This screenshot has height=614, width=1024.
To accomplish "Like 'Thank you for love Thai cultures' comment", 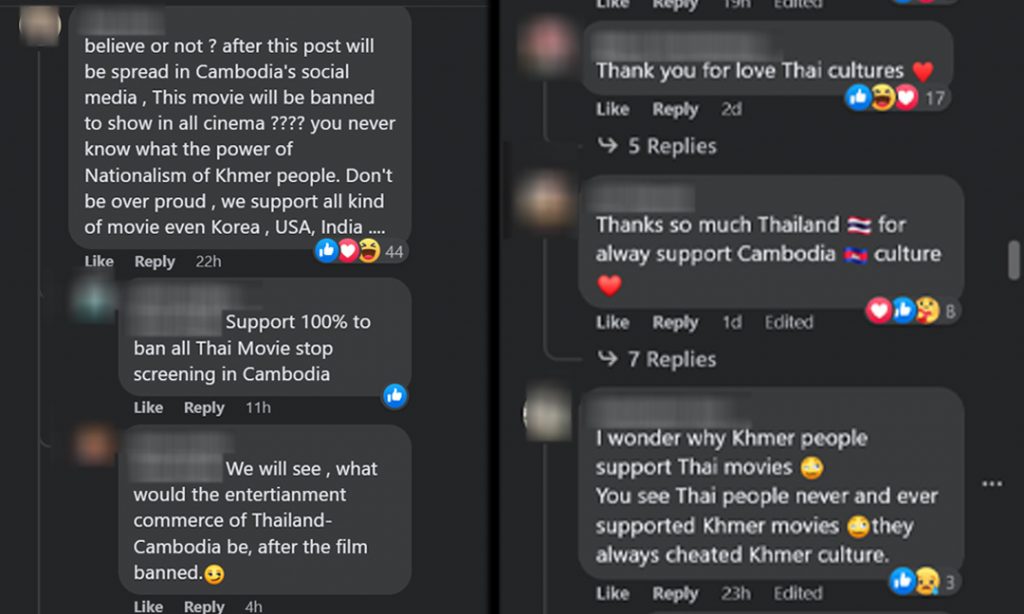I will coord(613,109).
